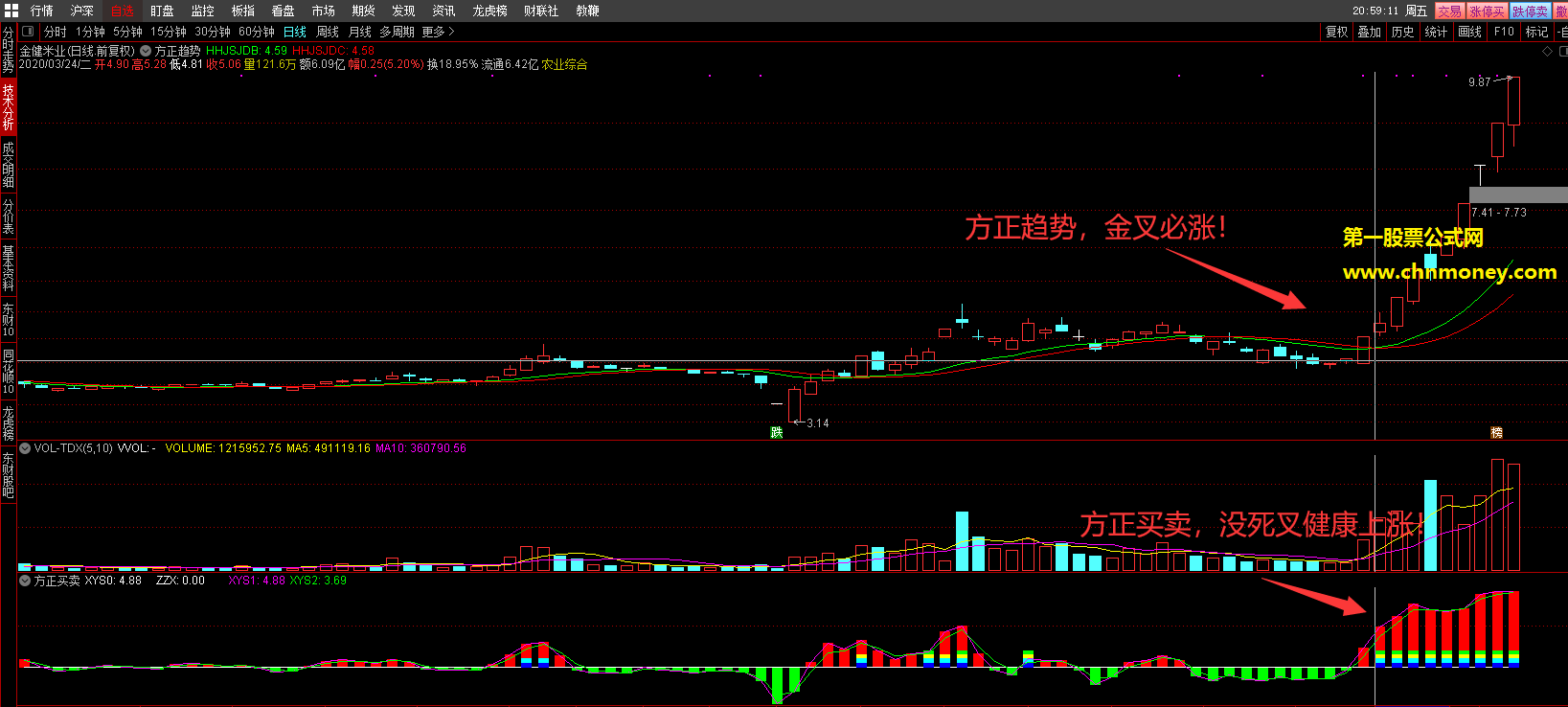
Task: Open the 期货 menu
Action: pos(364,11)
